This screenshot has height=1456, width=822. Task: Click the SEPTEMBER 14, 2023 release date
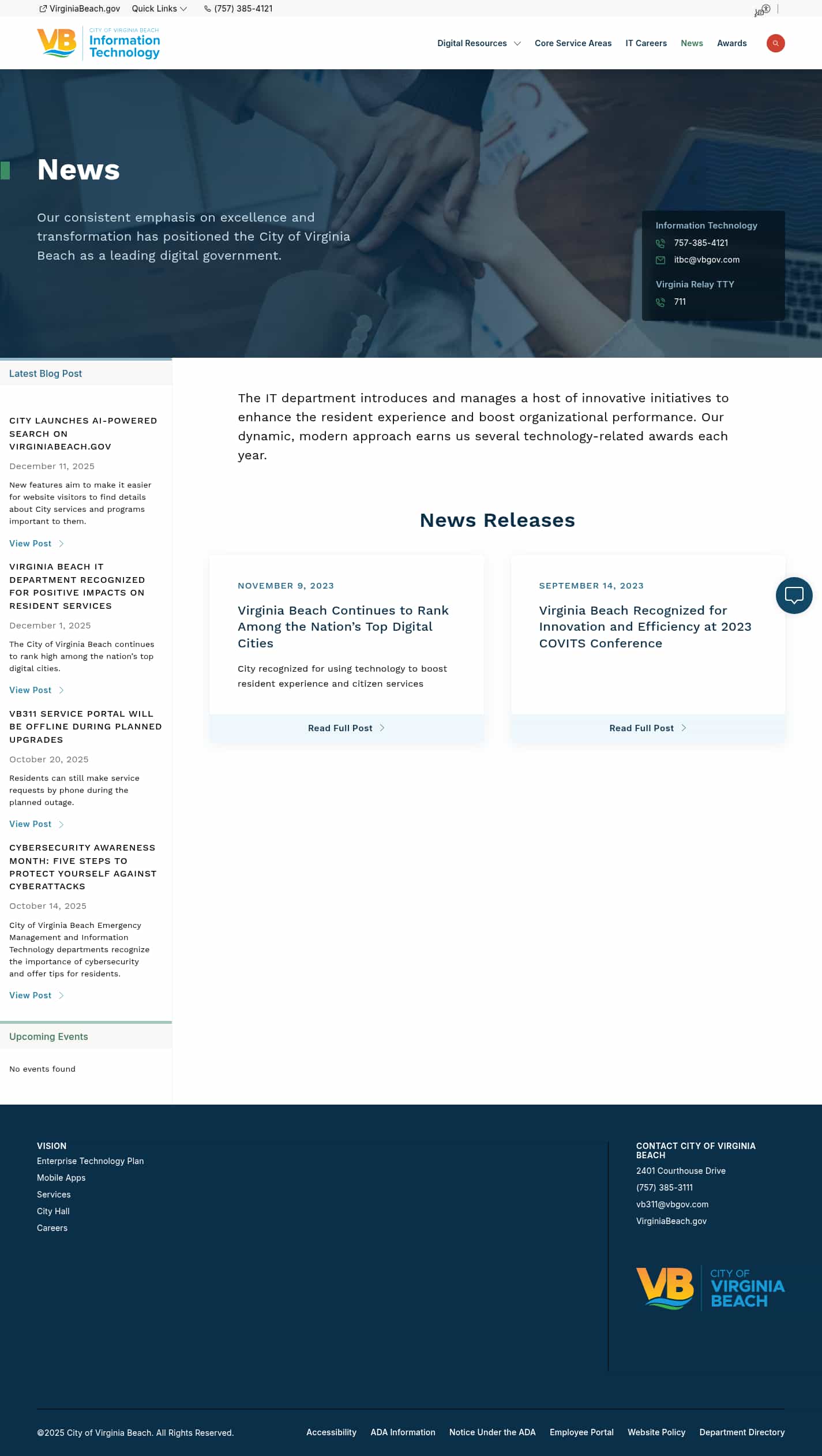click(x=591, y=586)
